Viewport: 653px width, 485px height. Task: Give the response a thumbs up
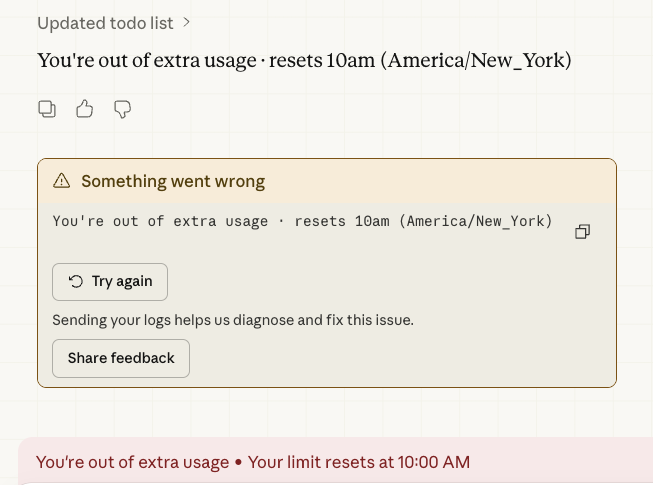85,109
